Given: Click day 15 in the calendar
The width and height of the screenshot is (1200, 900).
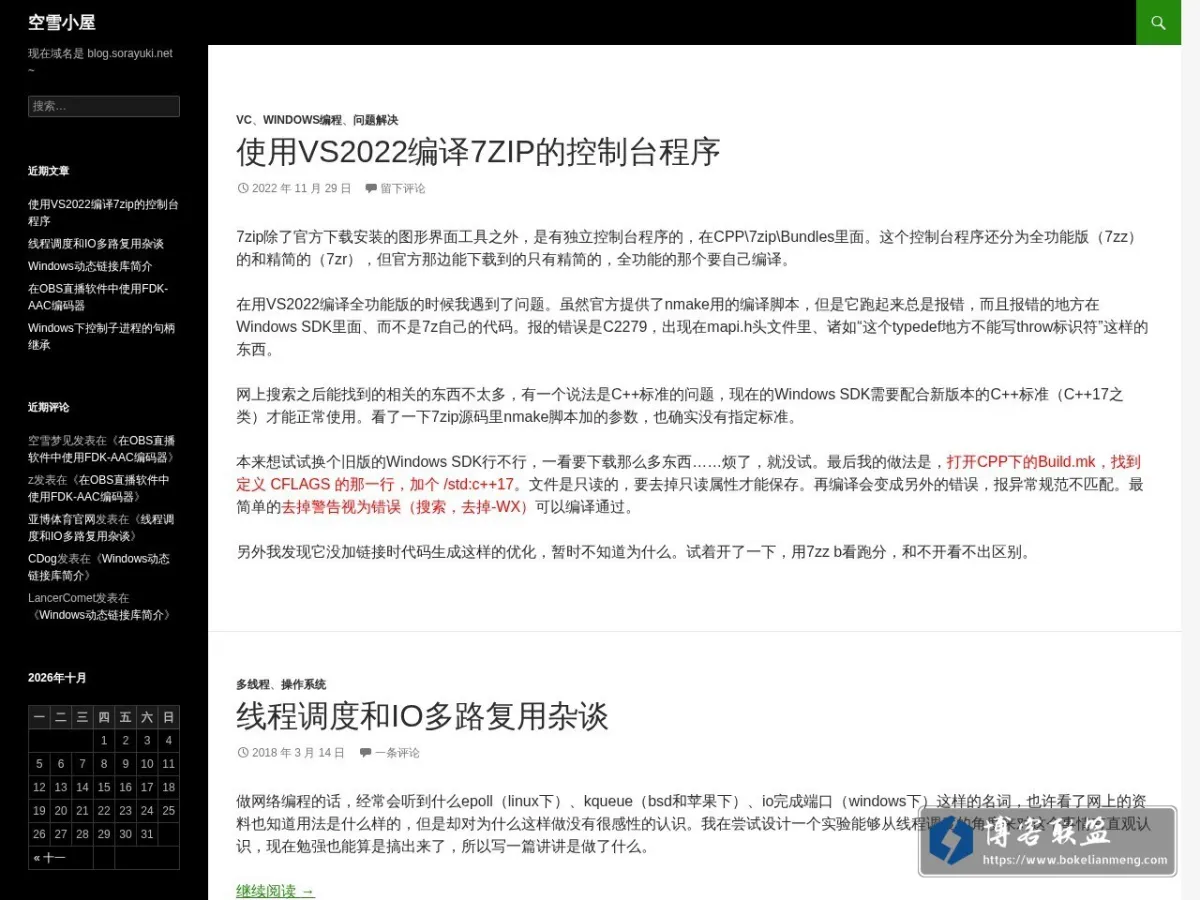Looking at the screenshot, I should point(104,788).
